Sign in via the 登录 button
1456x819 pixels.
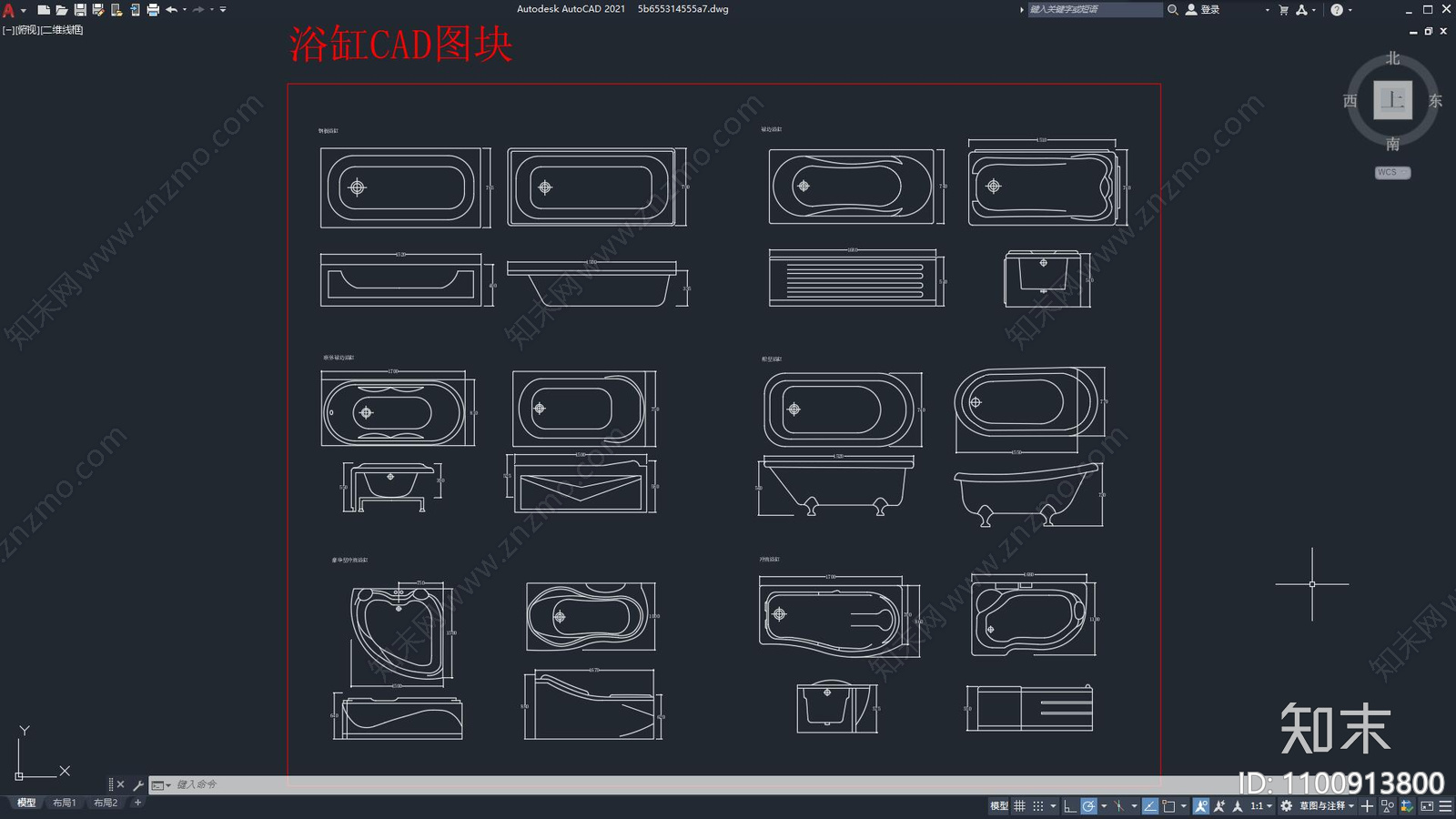coord(1203,9)
